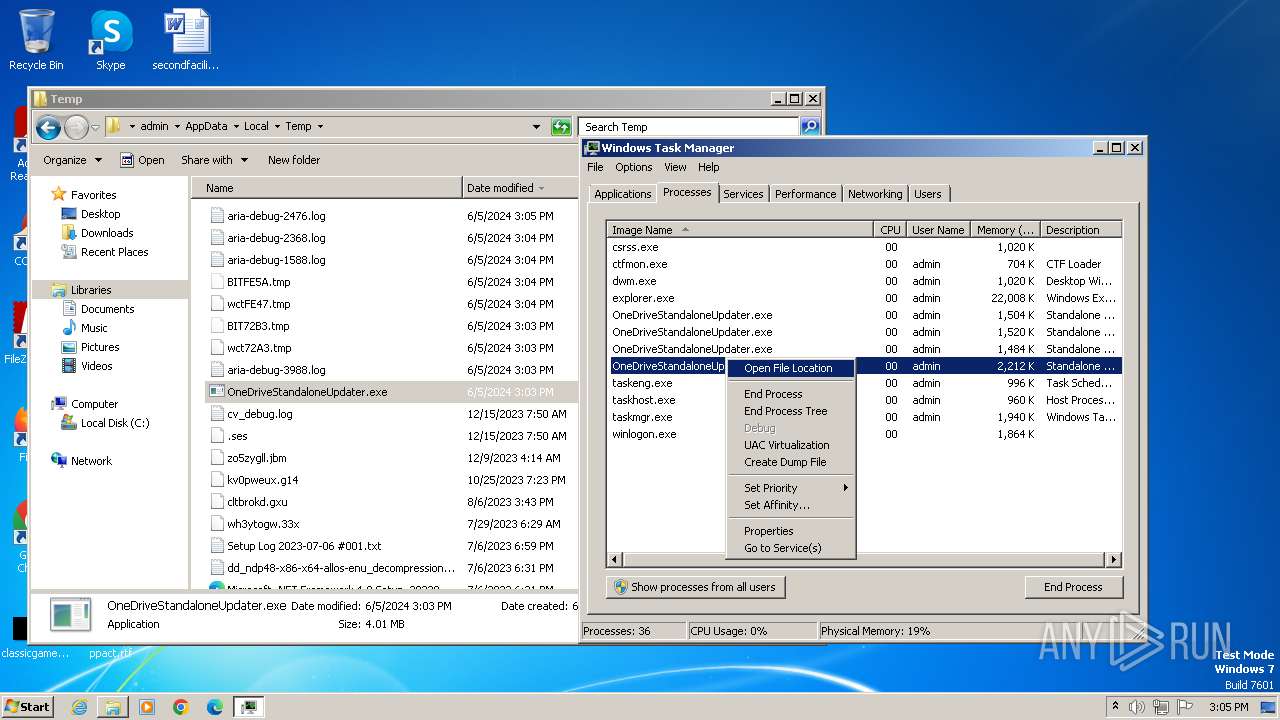1280x720 pixels.
Task: Expand the address bar history dropdown arrow
Action: [537, 127]
